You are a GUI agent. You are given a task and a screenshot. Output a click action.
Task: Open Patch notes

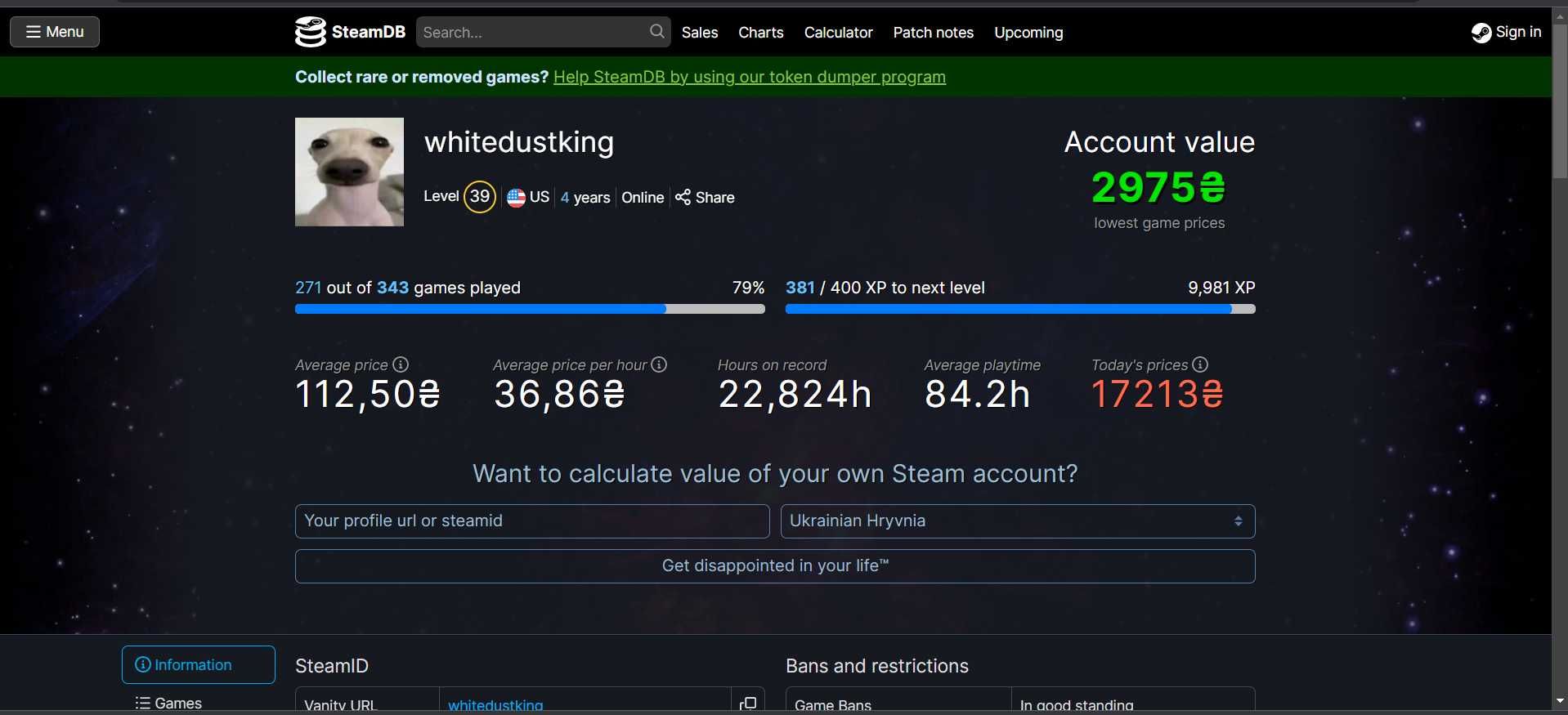933,33
